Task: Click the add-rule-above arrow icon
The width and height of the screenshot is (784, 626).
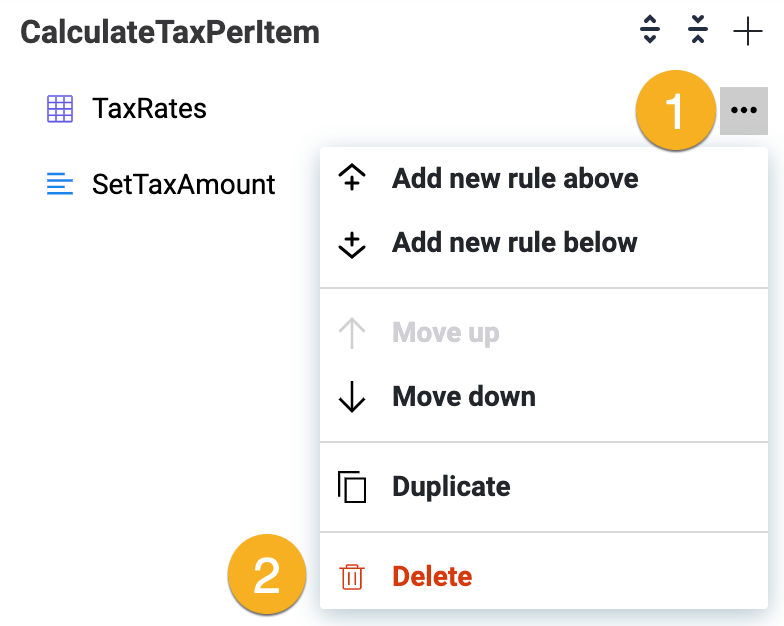Action: point(352,179)
